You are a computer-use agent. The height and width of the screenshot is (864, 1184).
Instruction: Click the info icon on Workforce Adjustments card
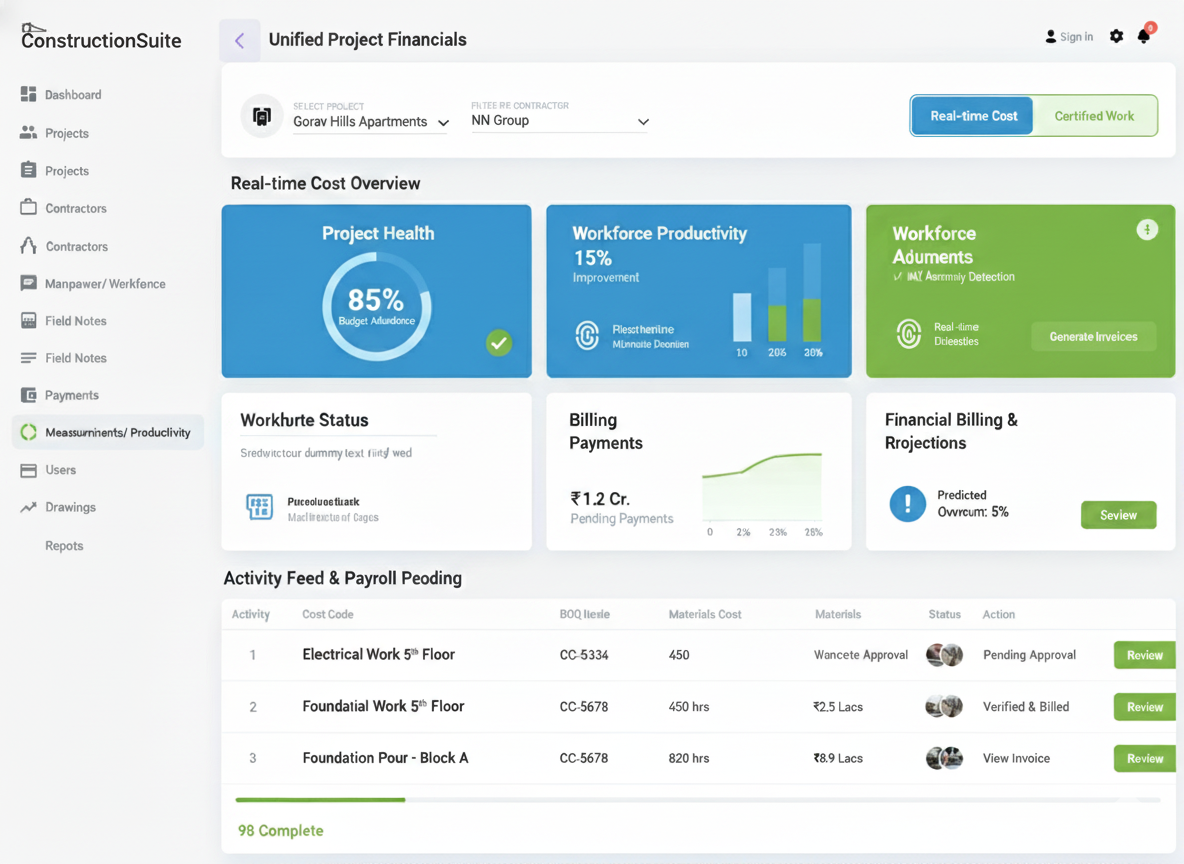1147,230
